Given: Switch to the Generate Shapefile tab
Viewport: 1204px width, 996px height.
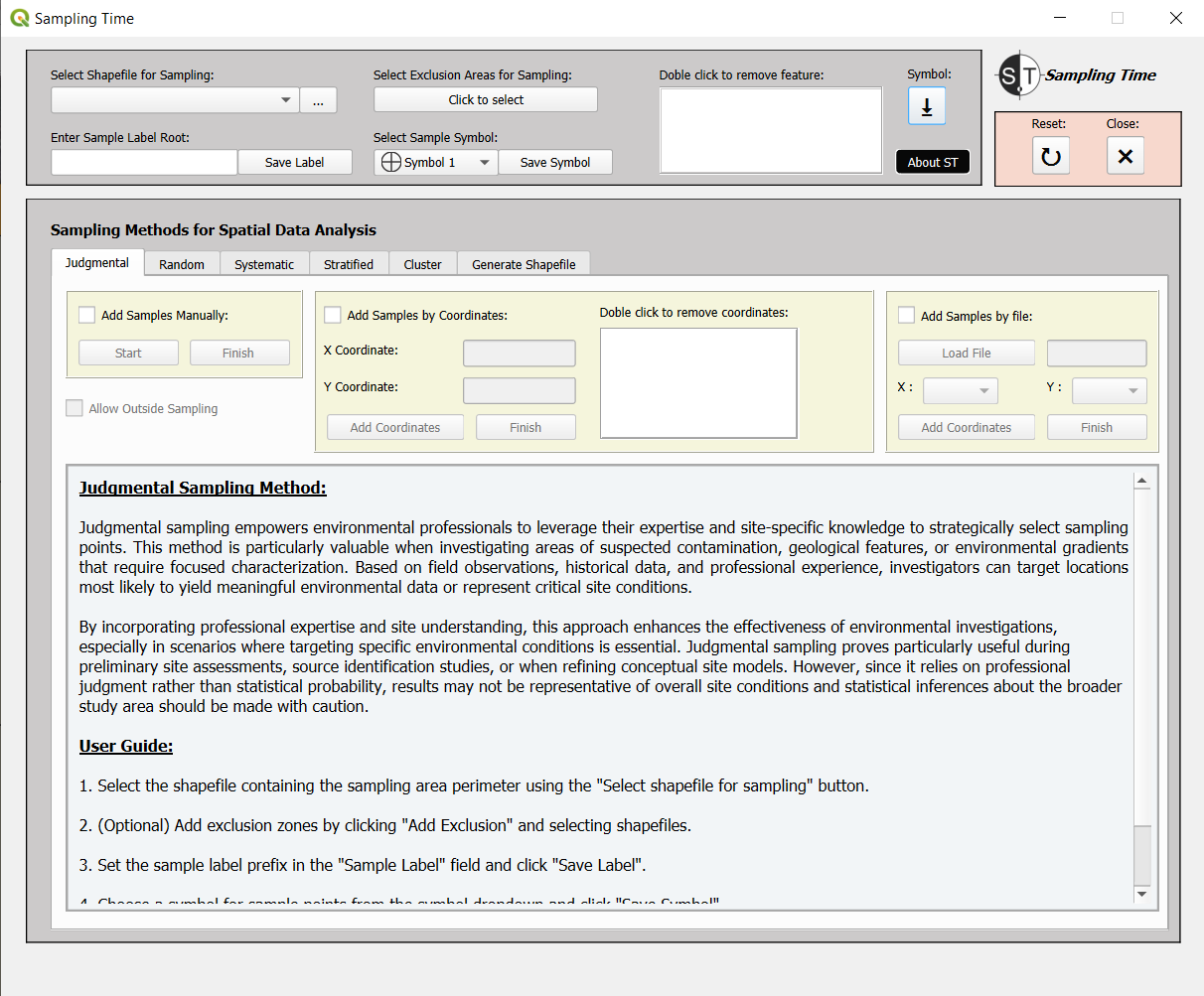Looking at the screenshot, I should pyautogui.click(x=524, y=264).
